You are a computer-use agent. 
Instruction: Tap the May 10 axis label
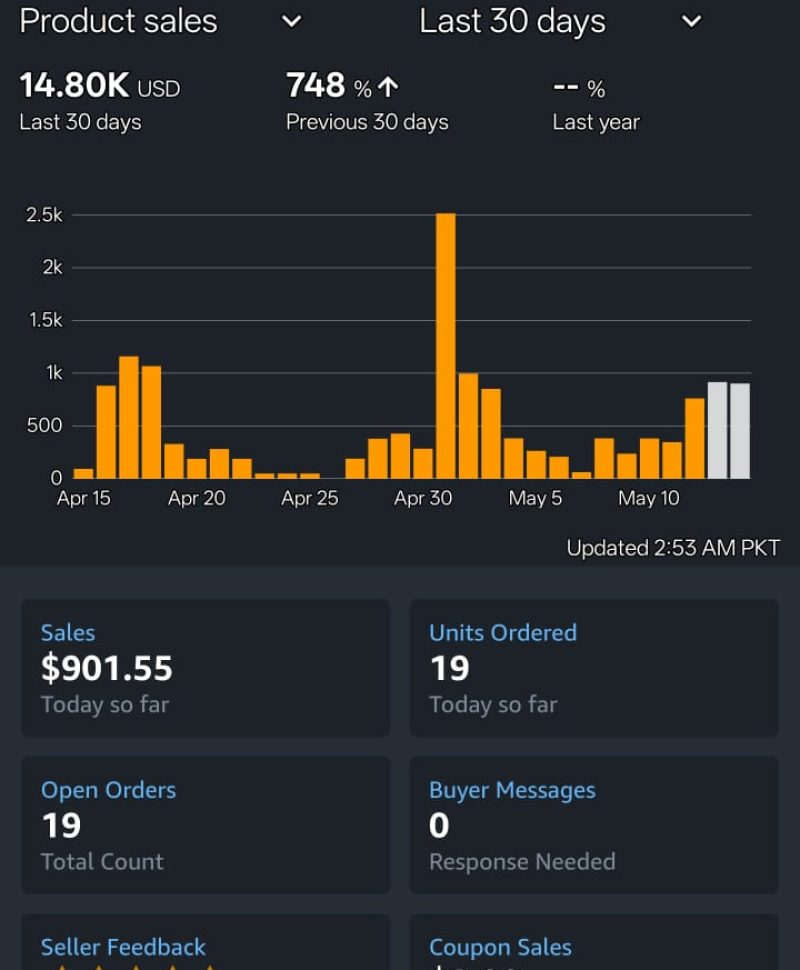coord(648,498)
